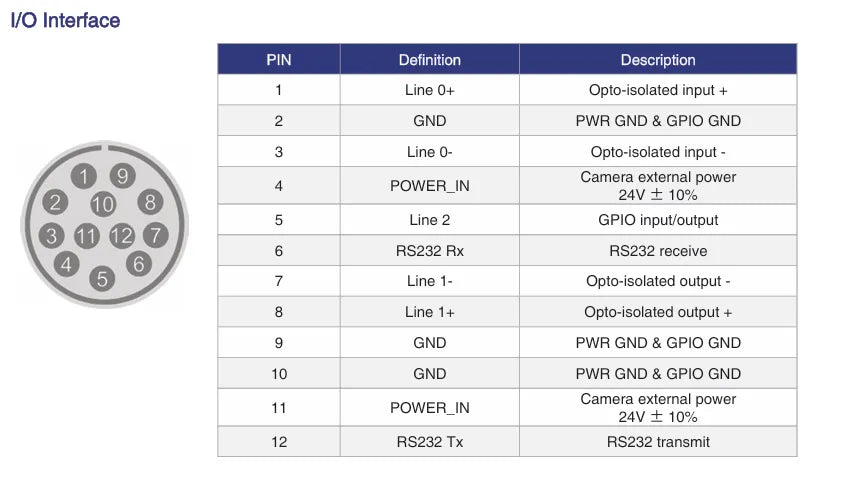
Task: Click the RS232 Rx definition cell
Action: pyautogui.click(x=429, y=251)
